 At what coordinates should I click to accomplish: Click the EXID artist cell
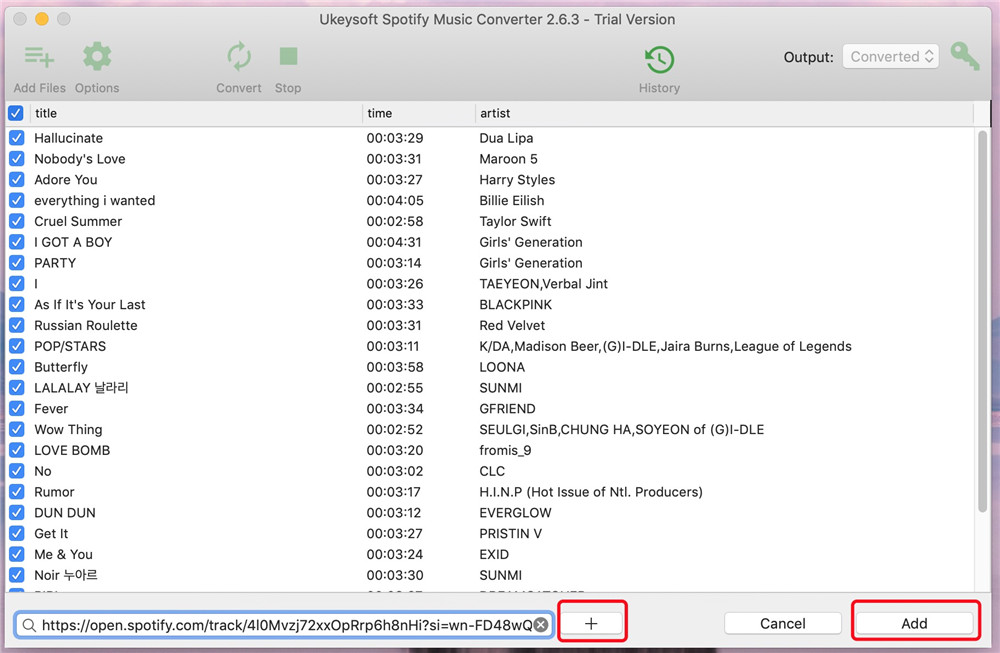[x=494, y=554]
